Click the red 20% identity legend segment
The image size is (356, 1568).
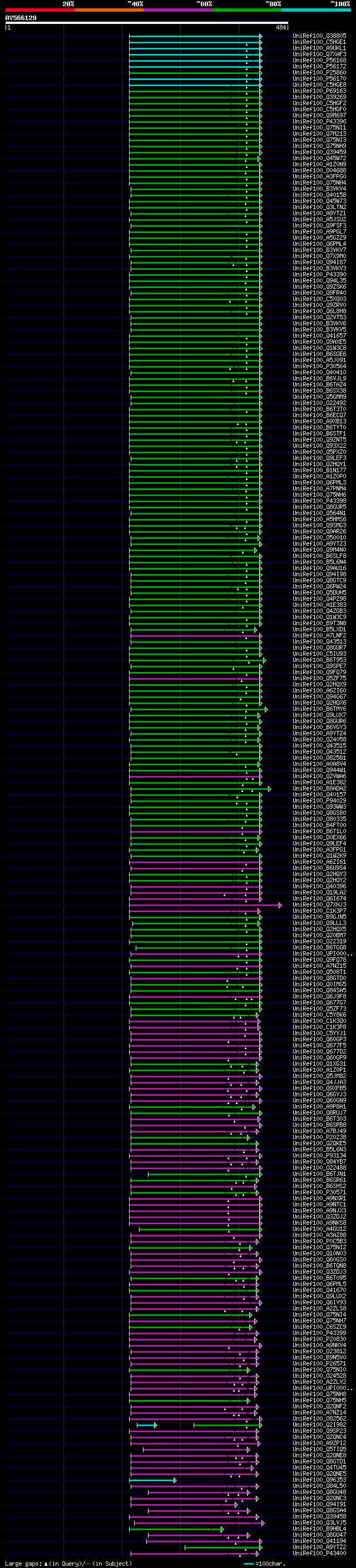39,10
